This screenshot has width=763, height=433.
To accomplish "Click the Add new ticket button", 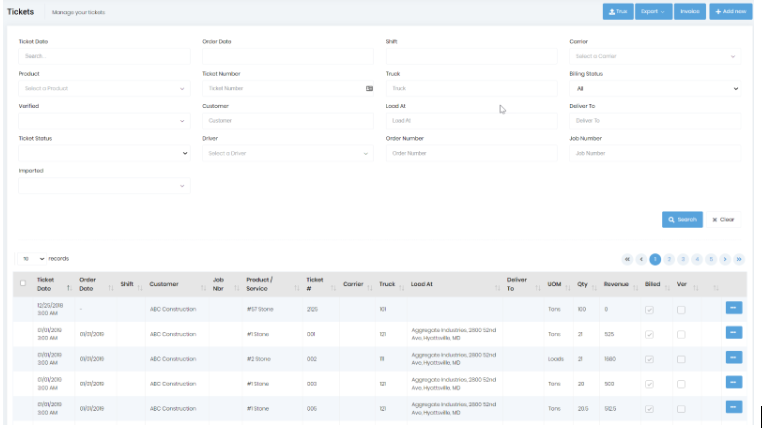I will [730, 12].
